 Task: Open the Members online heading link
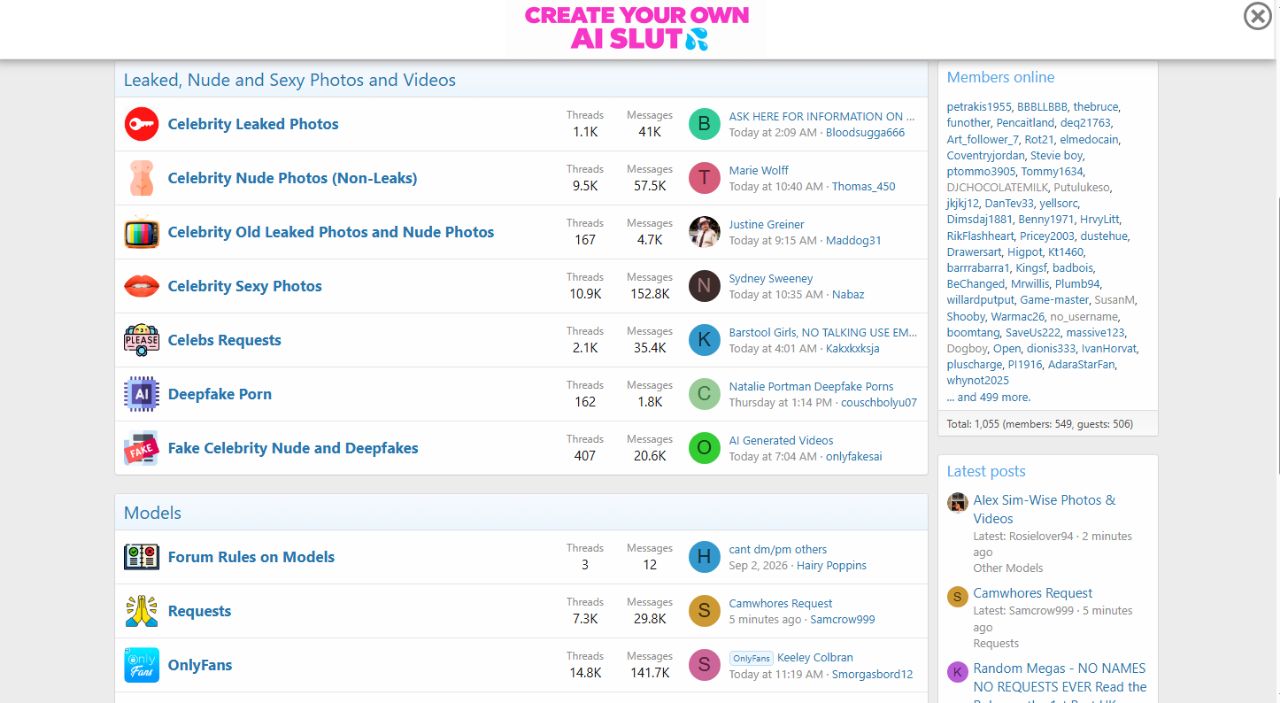click(x=1000, y=77)
